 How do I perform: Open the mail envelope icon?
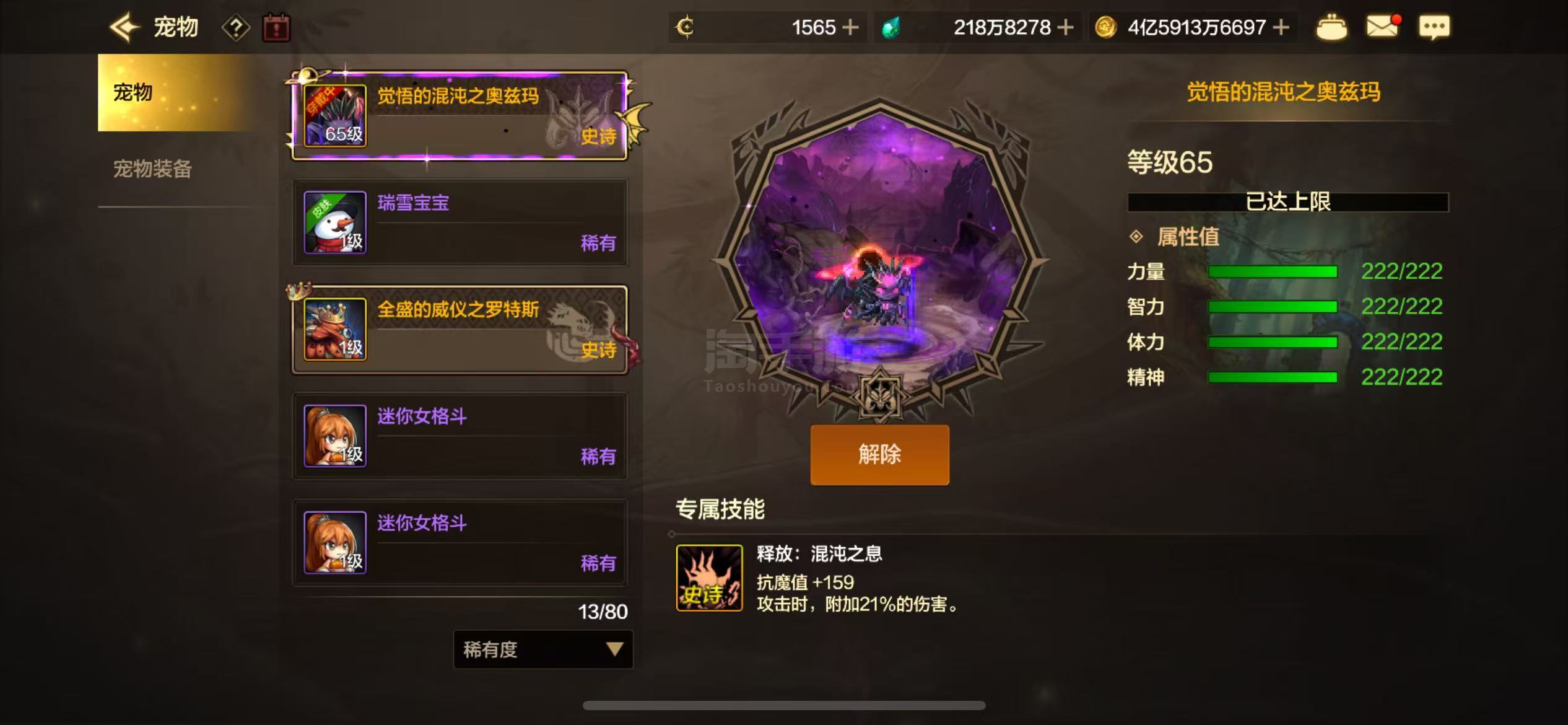tap(1382, 27)
